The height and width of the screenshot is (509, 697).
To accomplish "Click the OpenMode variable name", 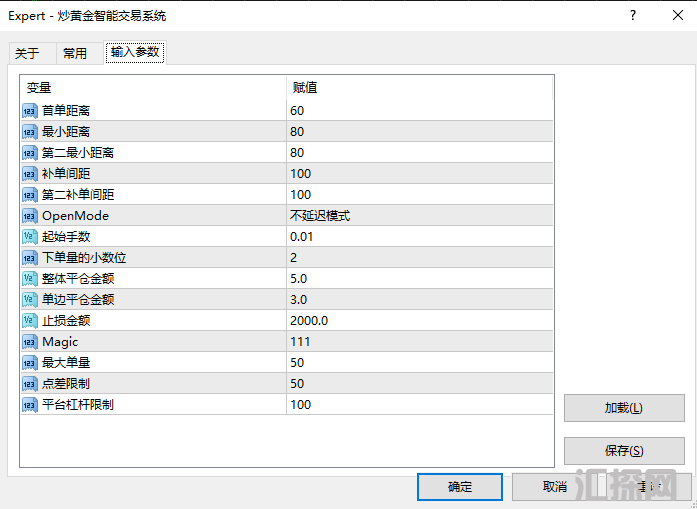I will [76, 216].
